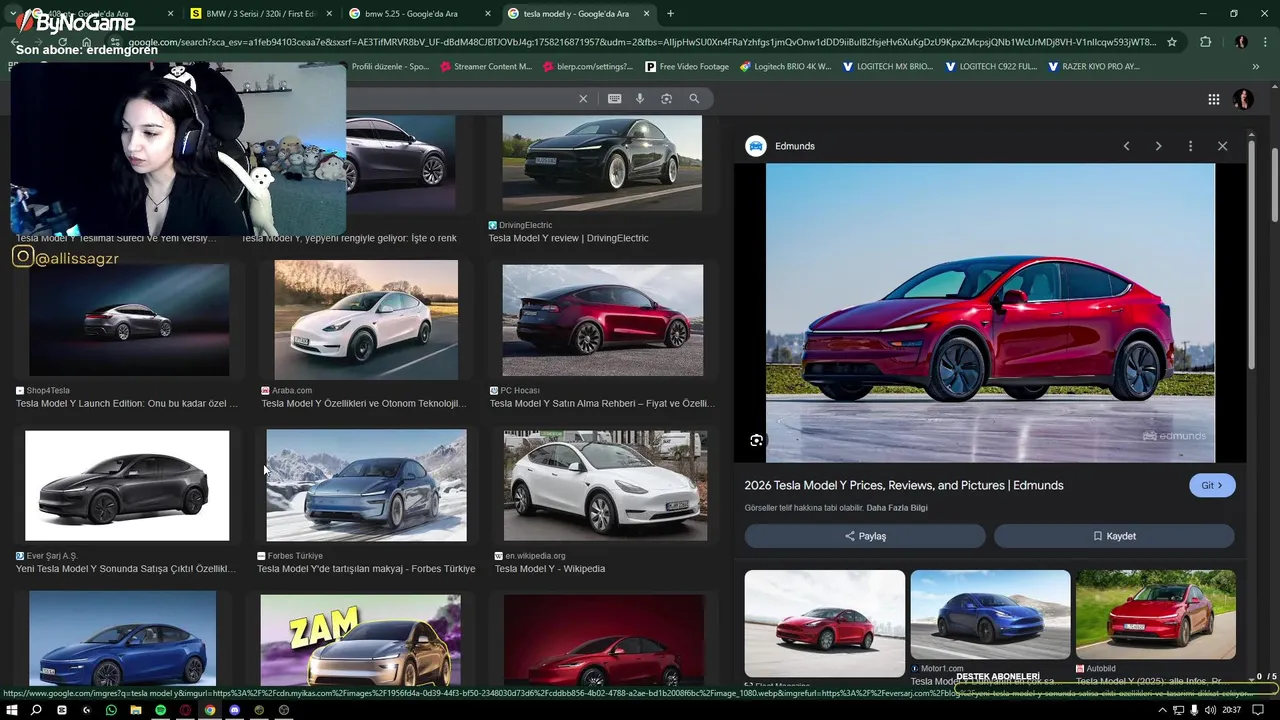Open the Shop4Tesla Launch Edition thumbnail
1280x720 pixels.
(x=129, y=320)
